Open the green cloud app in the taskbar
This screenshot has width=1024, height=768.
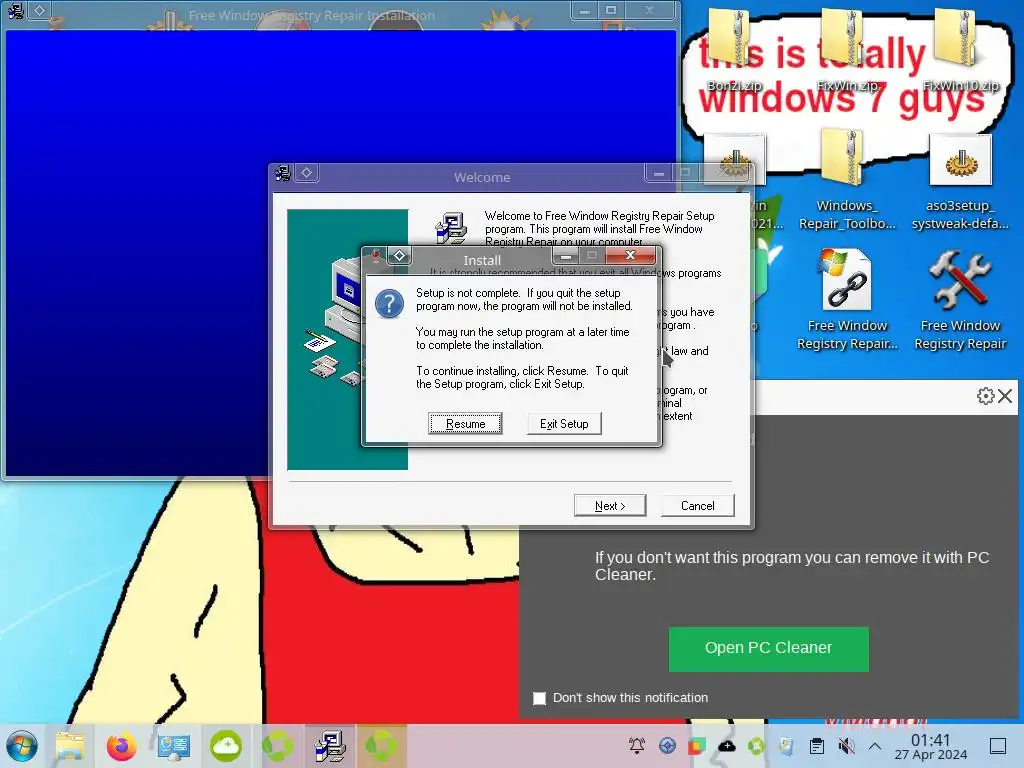coord(226,746)
